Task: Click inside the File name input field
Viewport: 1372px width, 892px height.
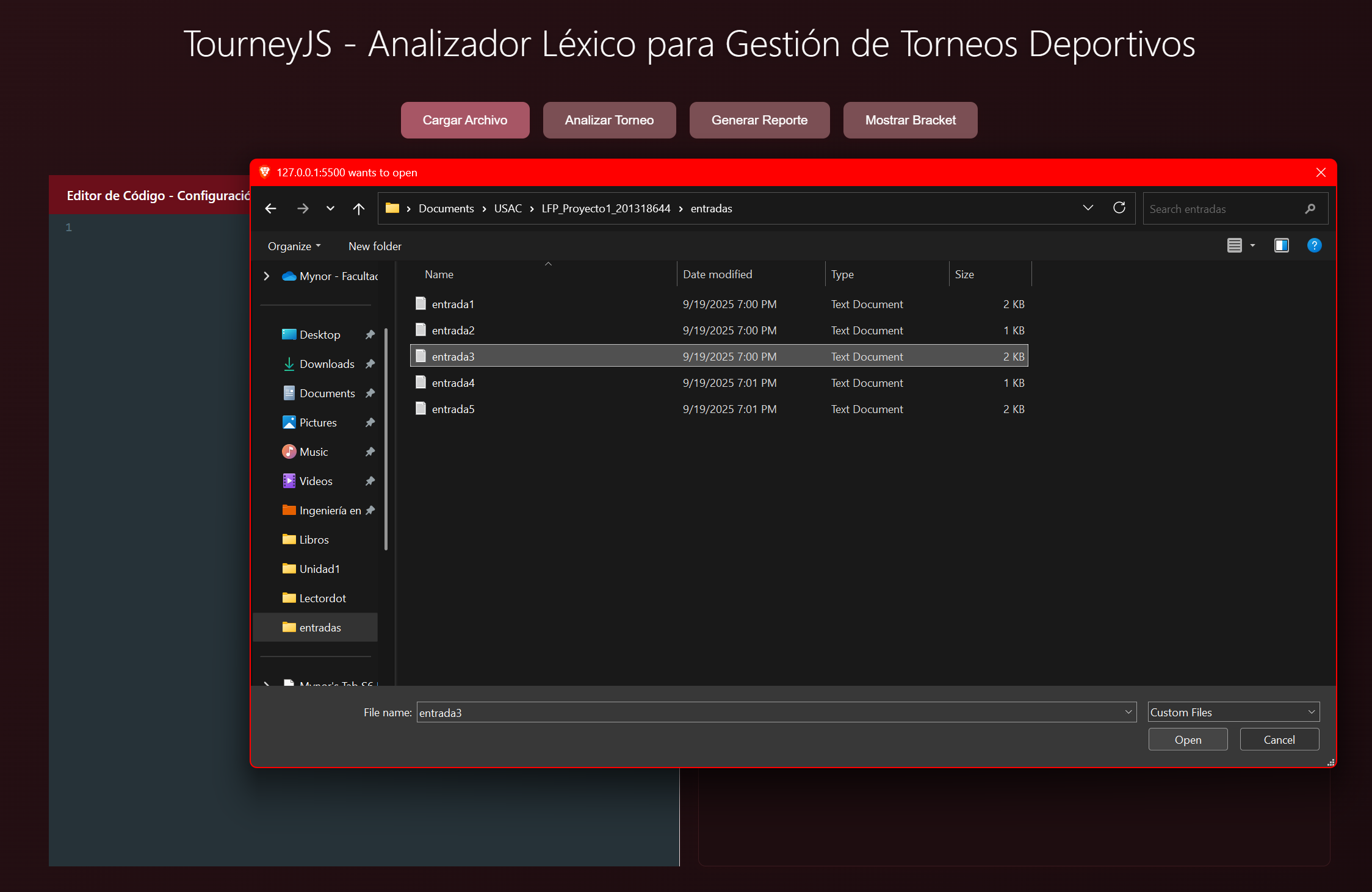Action: [x=732, y=712]
